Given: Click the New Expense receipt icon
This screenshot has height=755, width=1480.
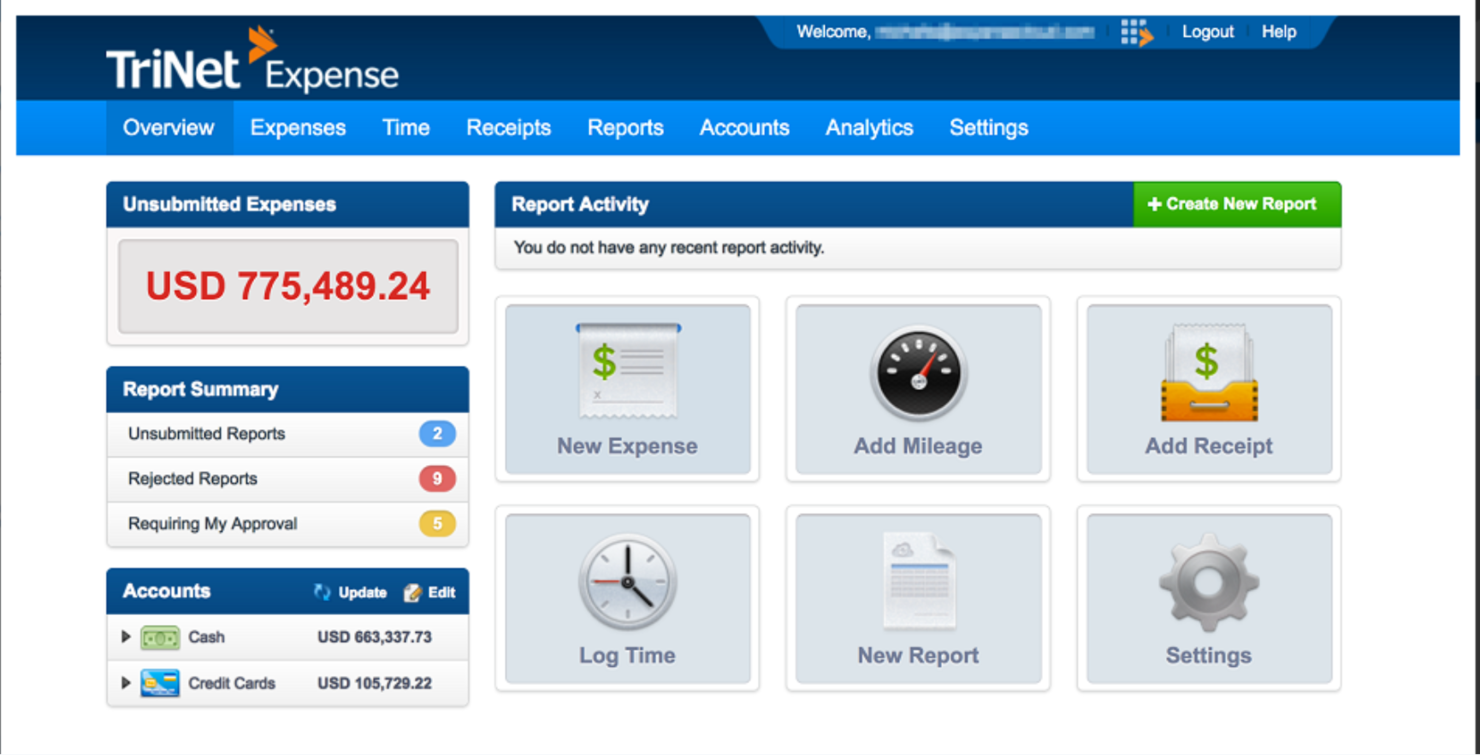Looking at the screenshot, I should 628,369.
